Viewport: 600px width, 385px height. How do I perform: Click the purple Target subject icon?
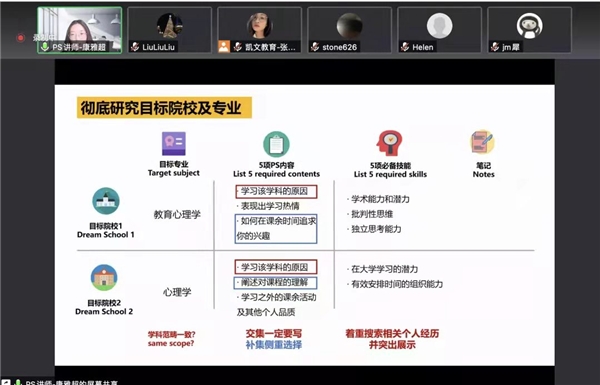[174, 144]
